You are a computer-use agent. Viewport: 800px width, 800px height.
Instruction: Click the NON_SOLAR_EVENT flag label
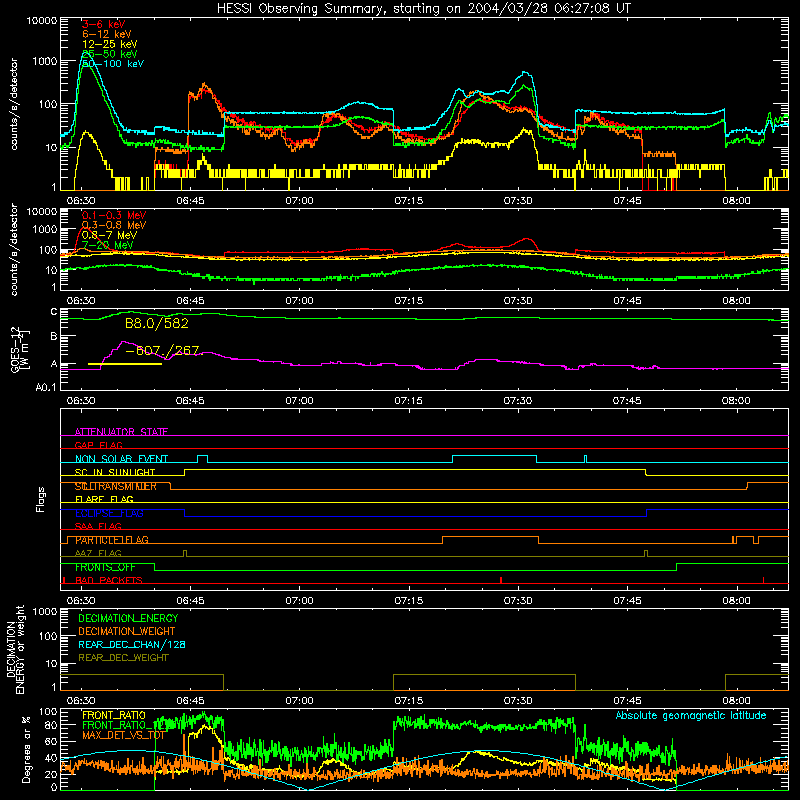(121, 459)
